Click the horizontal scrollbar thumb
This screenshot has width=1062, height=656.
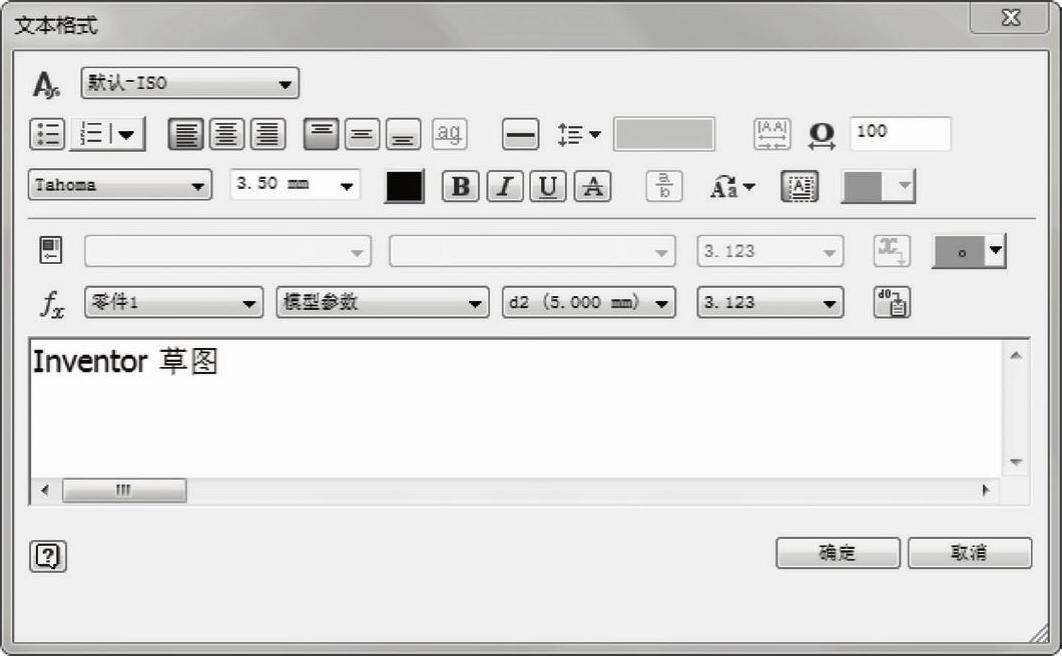[x=124, y=490]
